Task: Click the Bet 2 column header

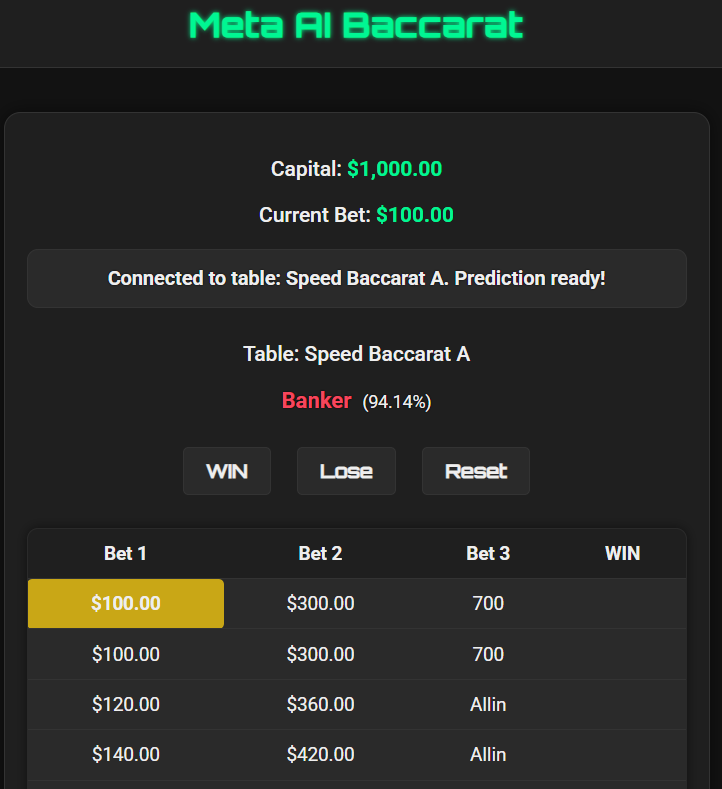Action: [320, 553]
